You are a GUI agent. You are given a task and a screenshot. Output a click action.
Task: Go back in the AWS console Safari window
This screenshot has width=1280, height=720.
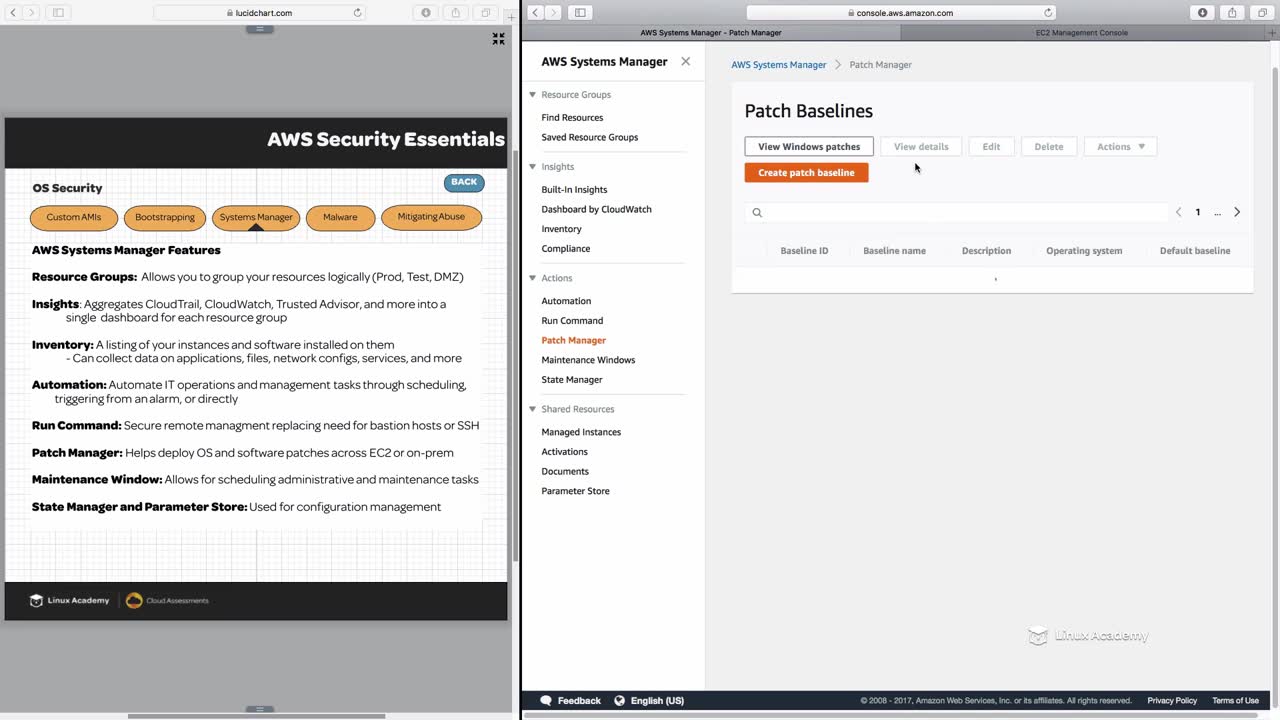535,13
